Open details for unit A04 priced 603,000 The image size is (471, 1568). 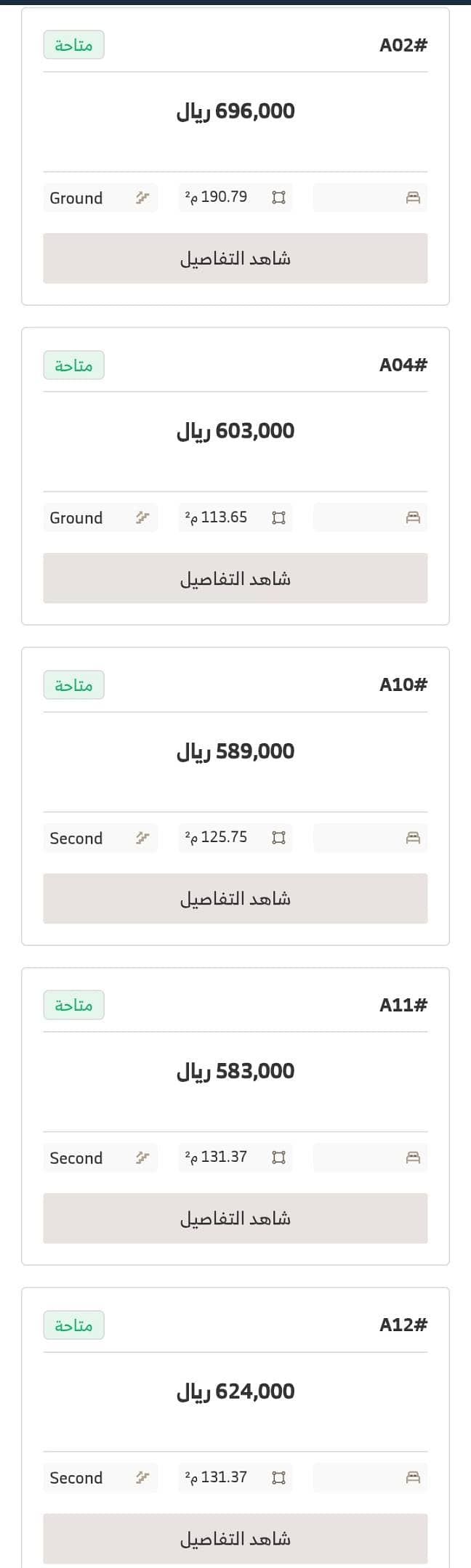(235, 578)
